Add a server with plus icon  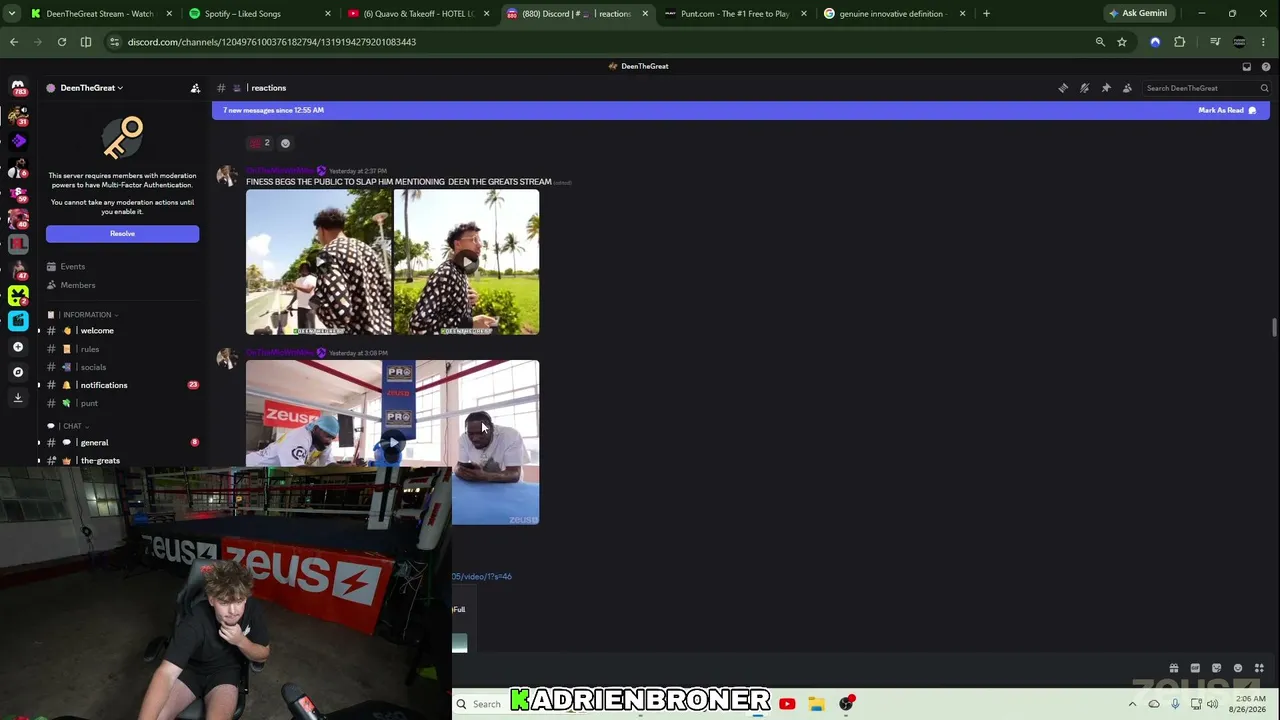[18, 347]
